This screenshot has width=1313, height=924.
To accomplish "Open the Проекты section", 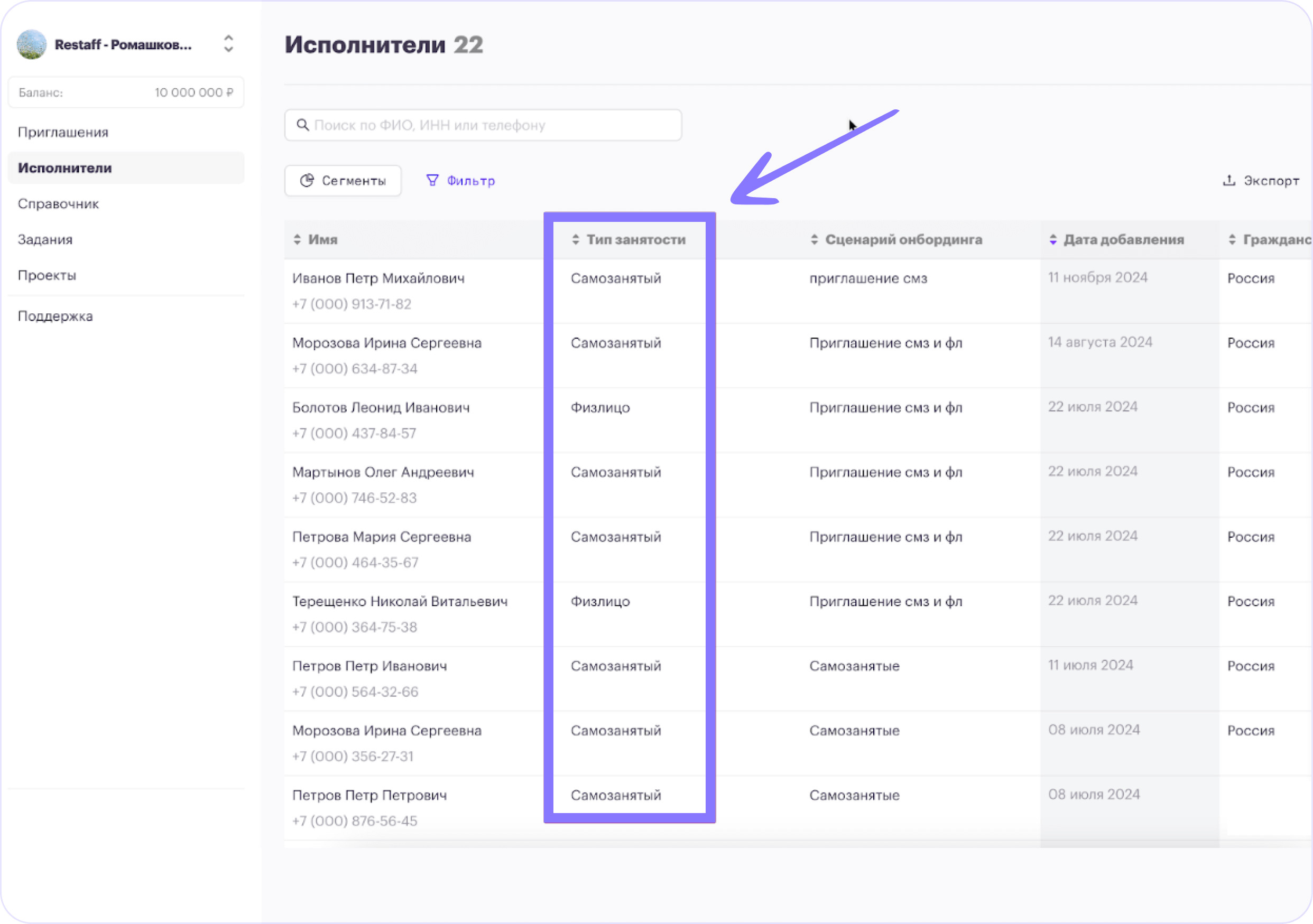I will pos(47,275).
